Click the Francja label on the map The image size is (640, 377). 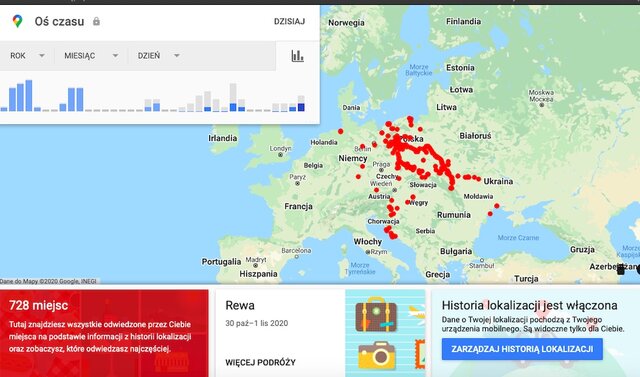click(298, 206)
